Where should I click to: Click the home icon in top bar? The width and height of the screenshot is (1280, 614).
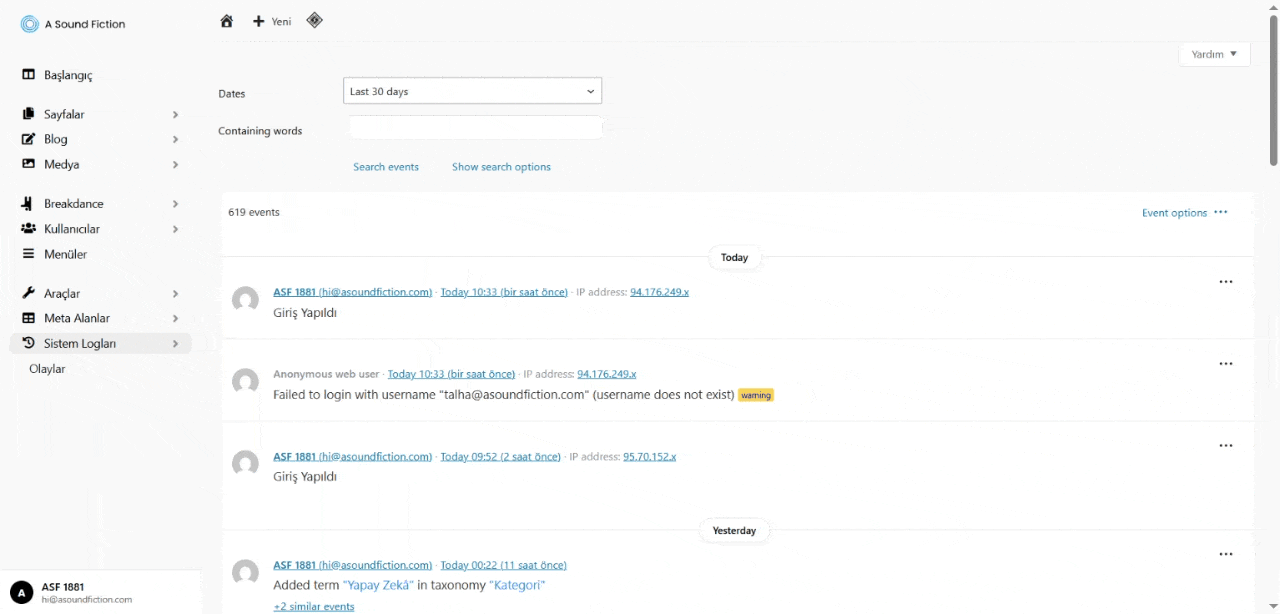(227, 21)
